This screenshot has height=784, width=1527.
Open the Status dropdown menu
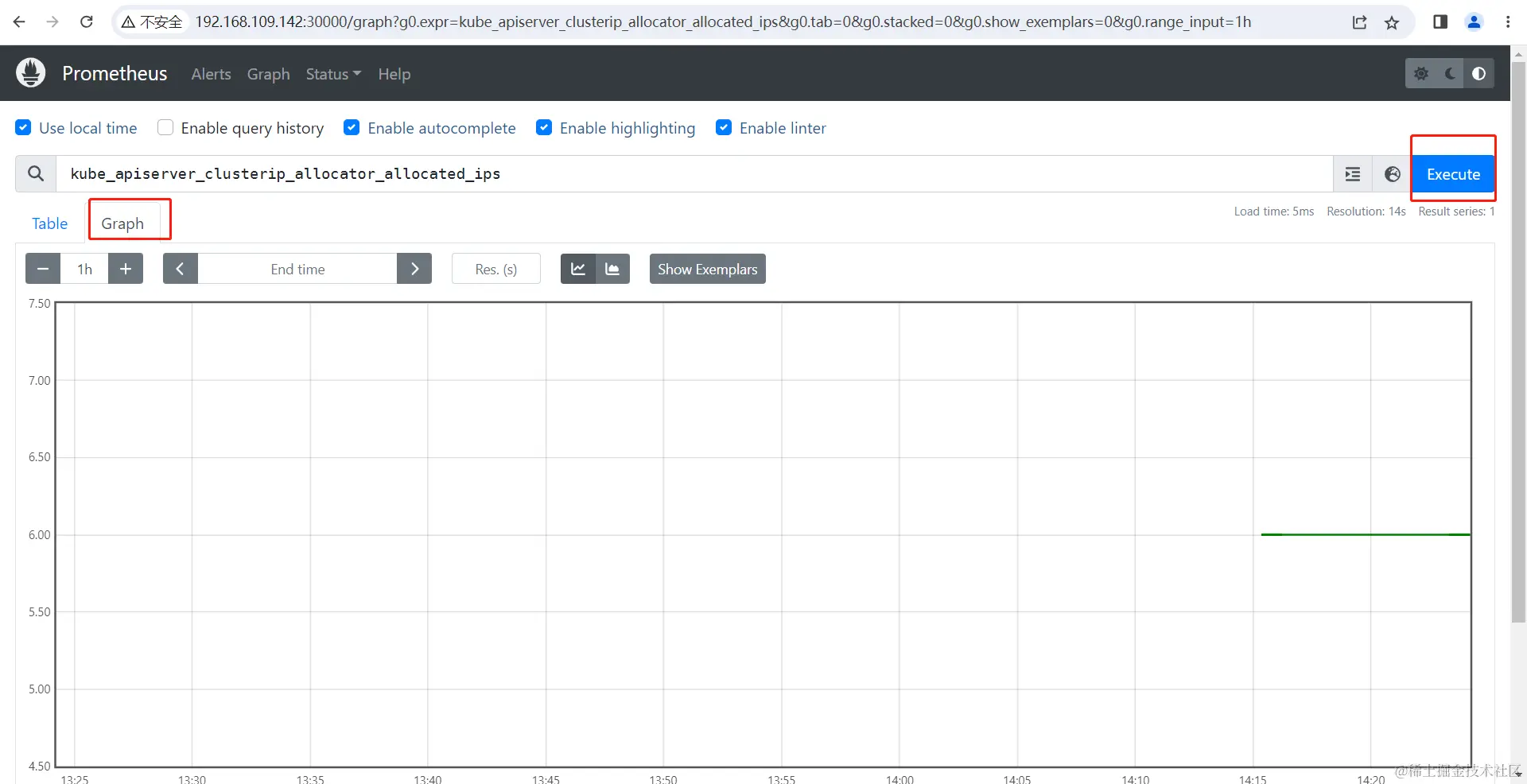(x=332, y=74)
